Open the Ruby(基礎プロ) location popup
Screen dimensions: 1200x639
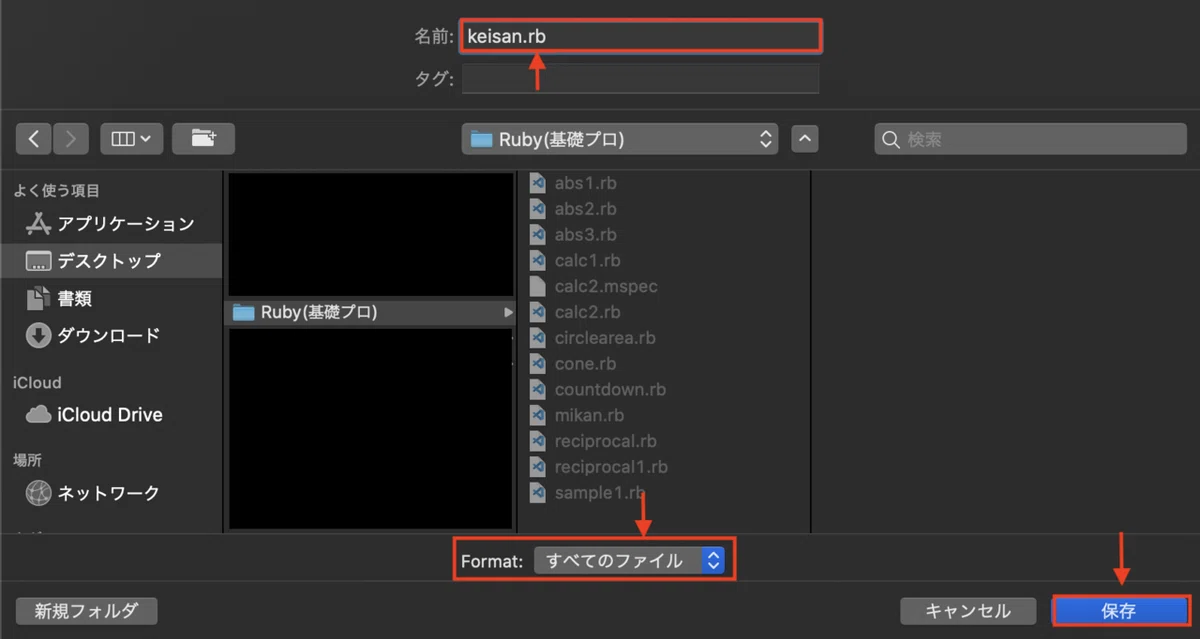622,139
